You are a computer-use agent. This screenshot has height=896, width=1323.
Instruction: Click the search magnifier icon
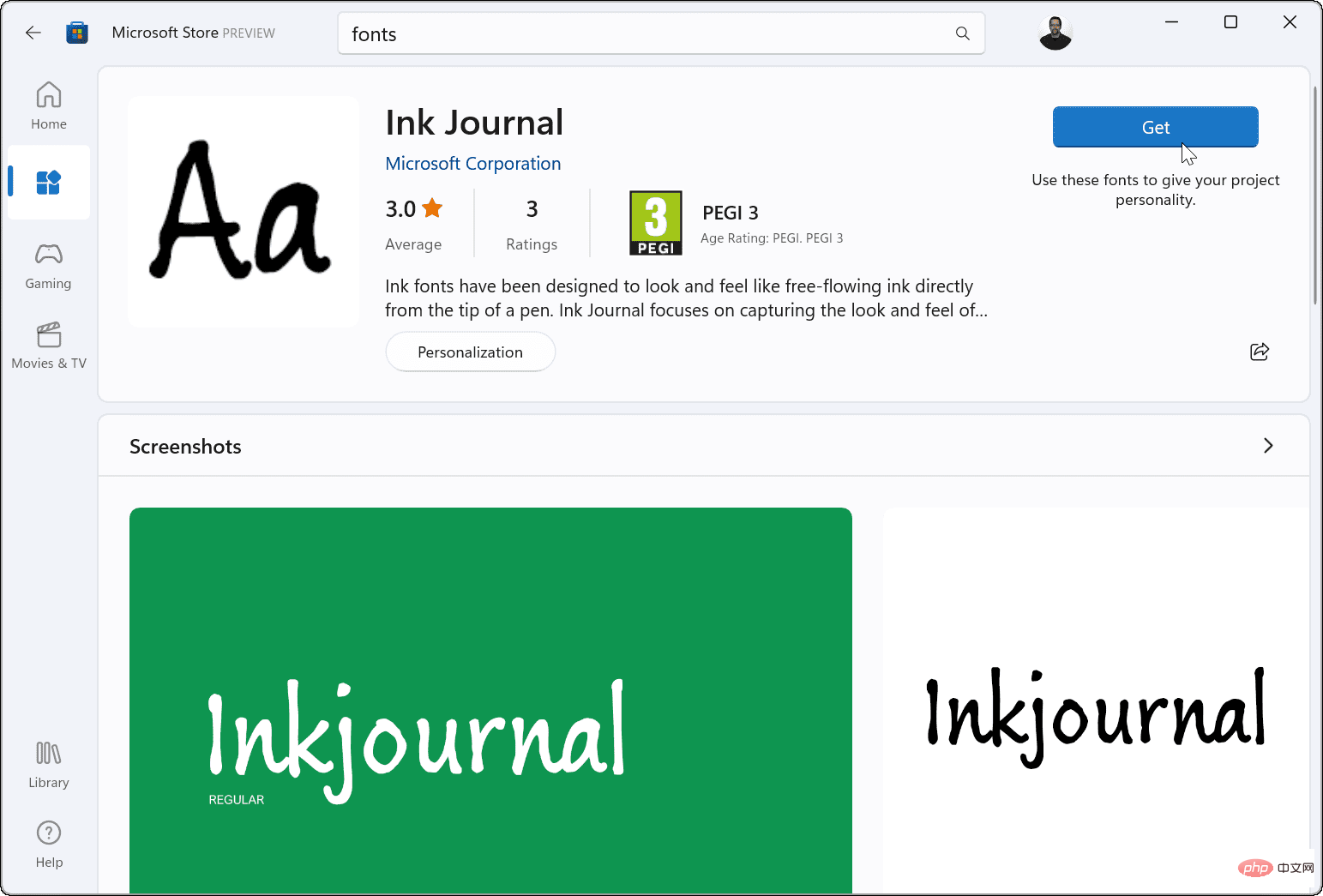tap(962, 33)
